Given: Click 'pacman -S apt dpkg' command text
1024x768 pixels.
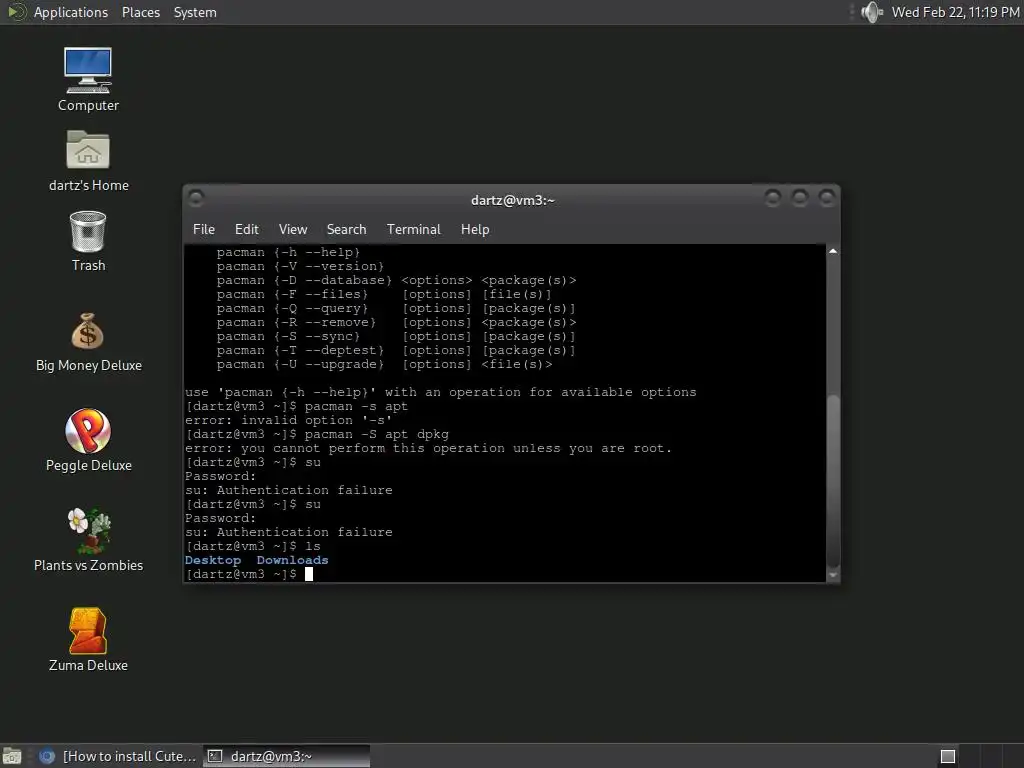Looking at the screenshot, I should point(376,434).
